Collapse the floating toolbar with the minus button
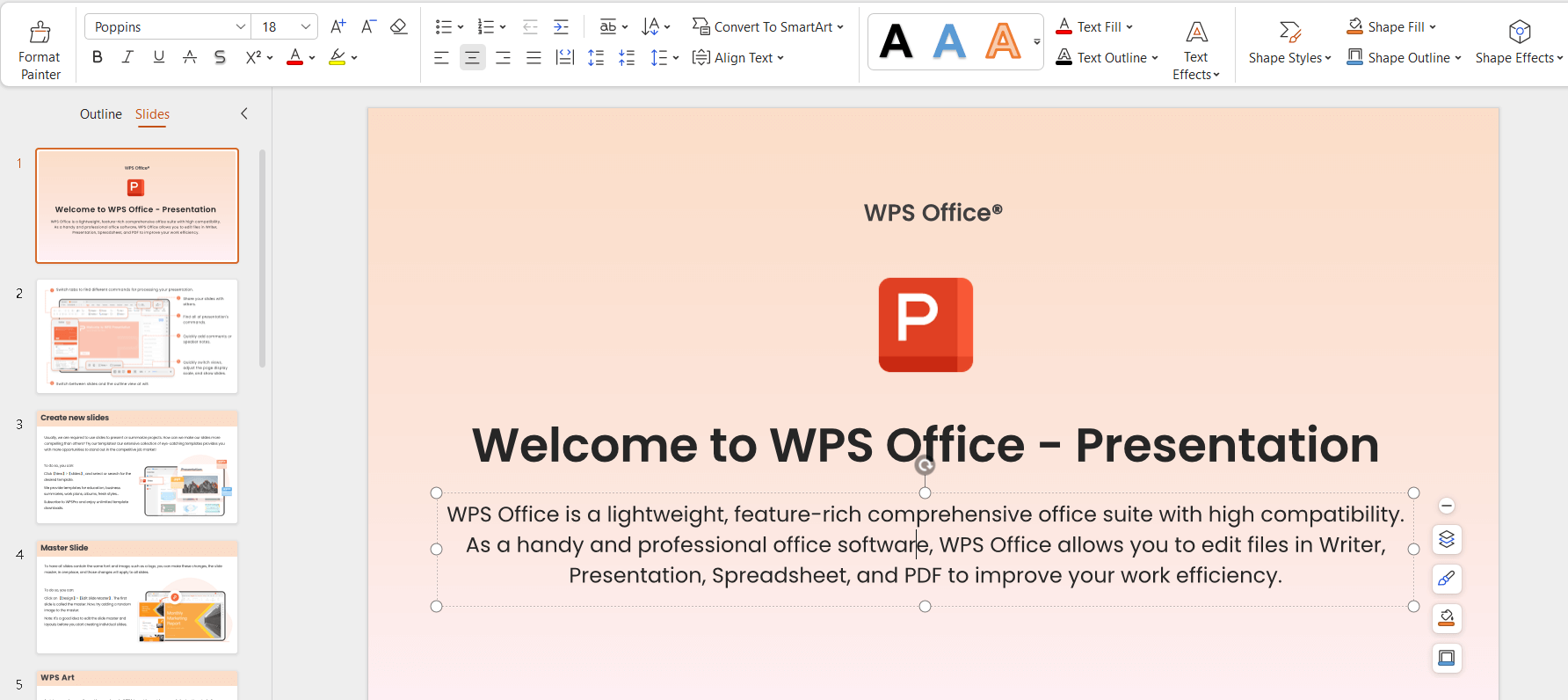 tap(1447, 506)
